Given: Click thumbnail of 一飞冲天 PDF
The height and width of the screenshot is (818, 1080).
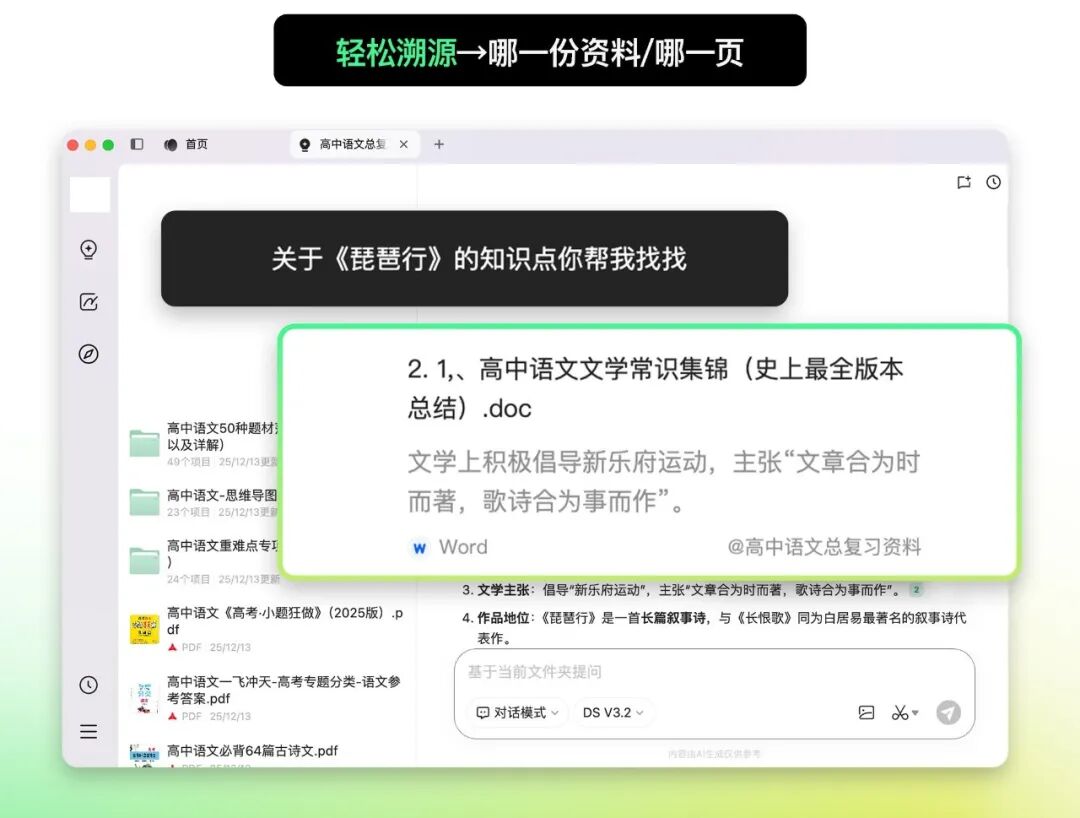Looking at the screenshot, I should (x=145, y=698).
